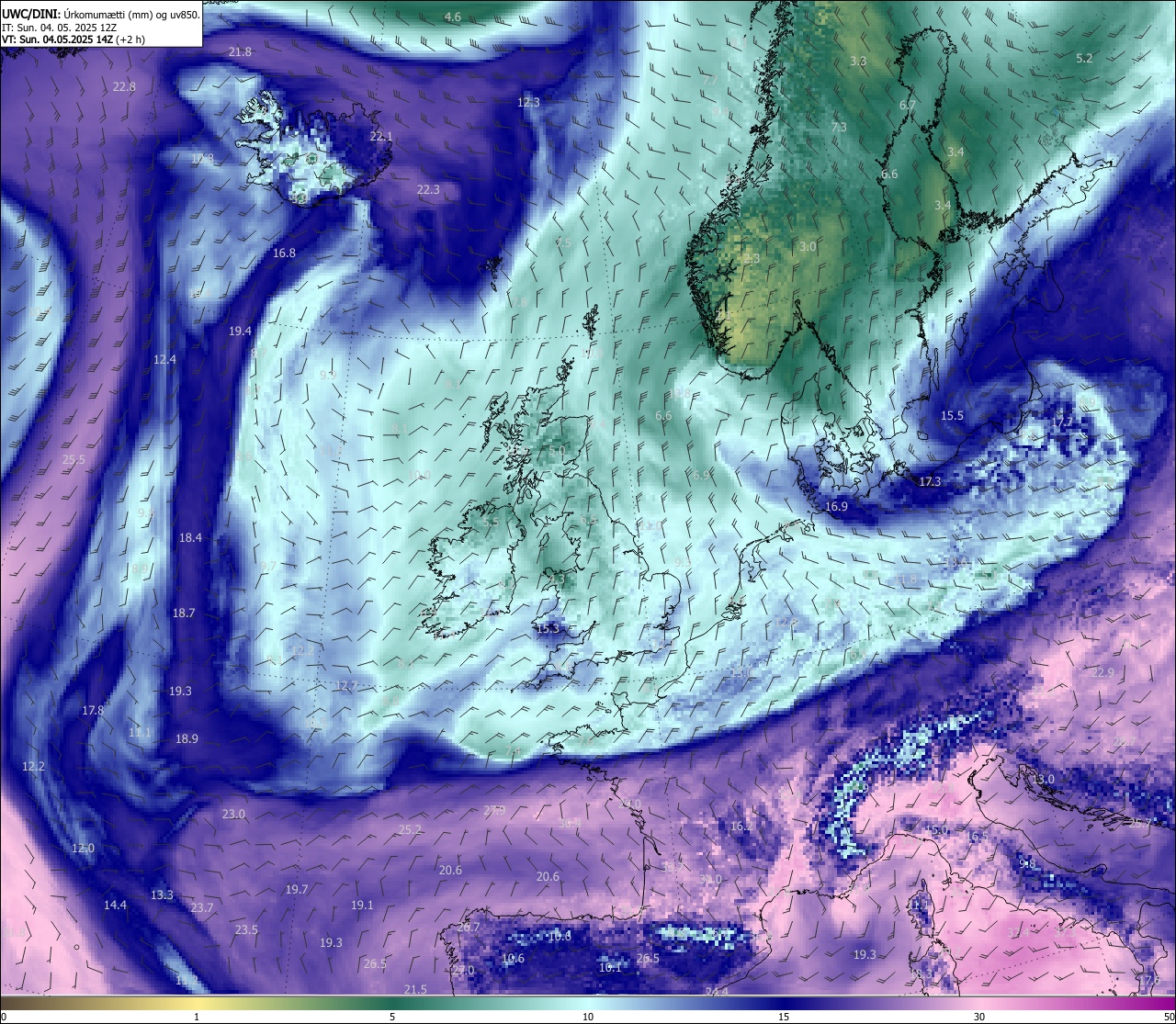Click the '13.0' value over the Adriatic coast
Viewport: 1176px width, 1024px height.
(1043, 780)
